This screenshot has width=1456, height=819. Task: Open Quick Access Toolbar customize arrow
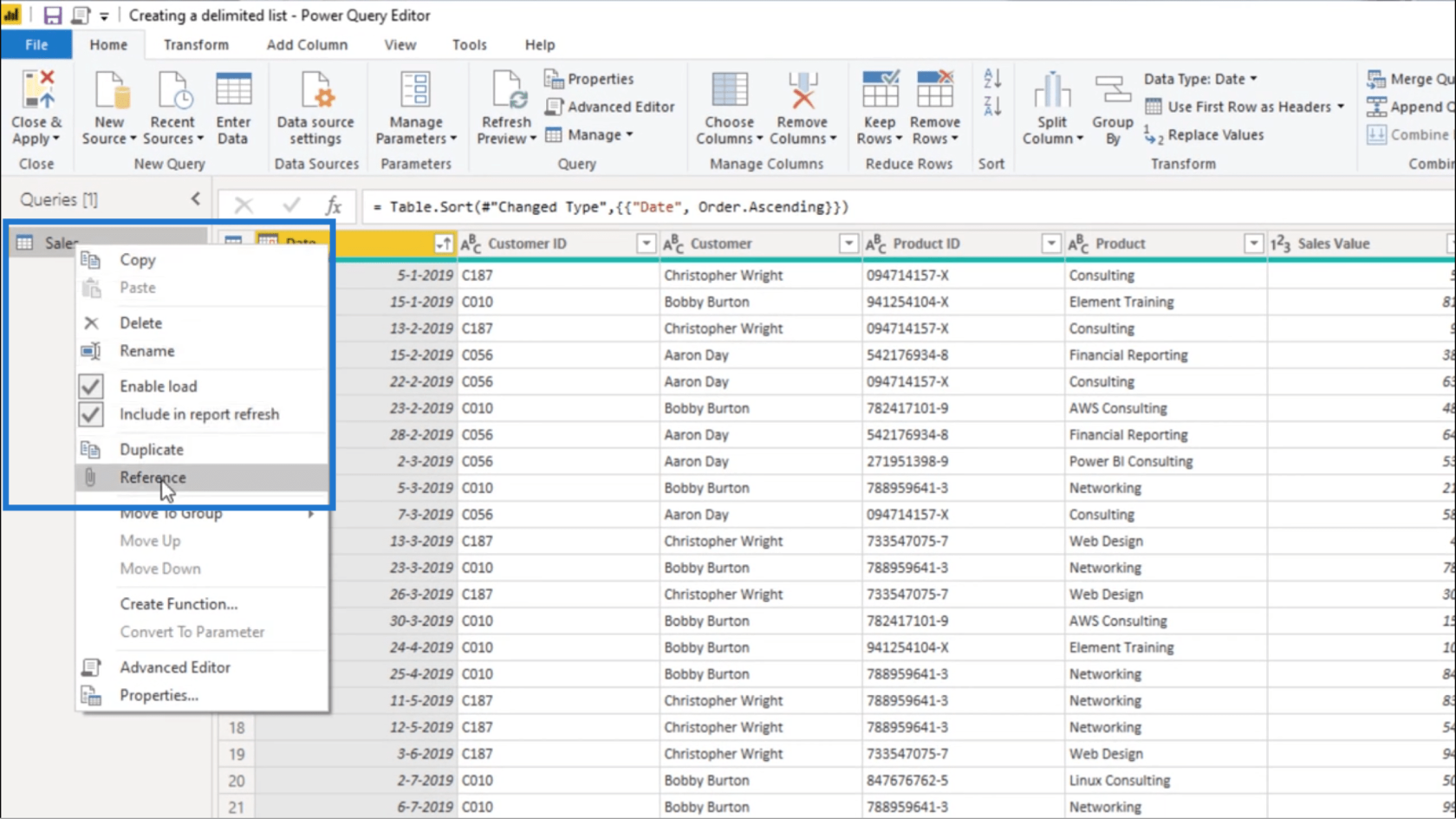(x=104, y=16)
